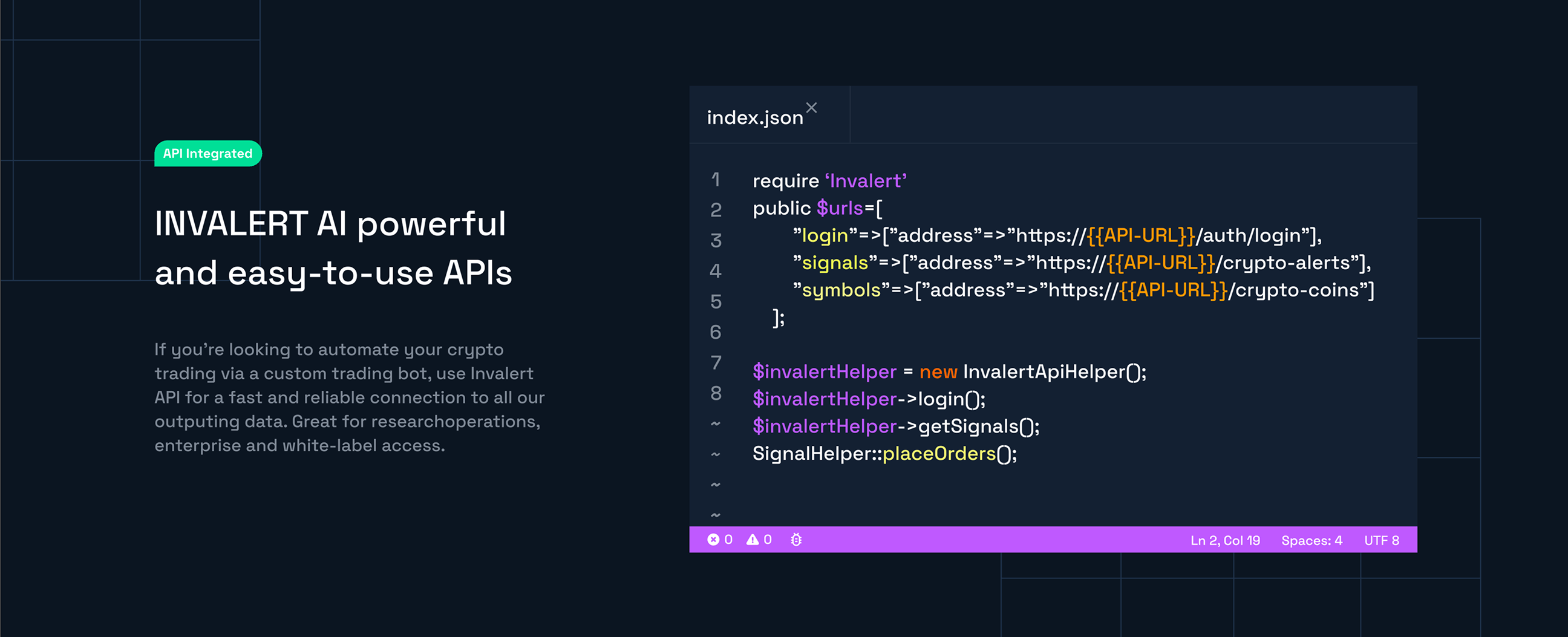Viewport: 1568px width, 637px height.
Task: Open the debug bug icon in status bar
Action: coord(796,540)
